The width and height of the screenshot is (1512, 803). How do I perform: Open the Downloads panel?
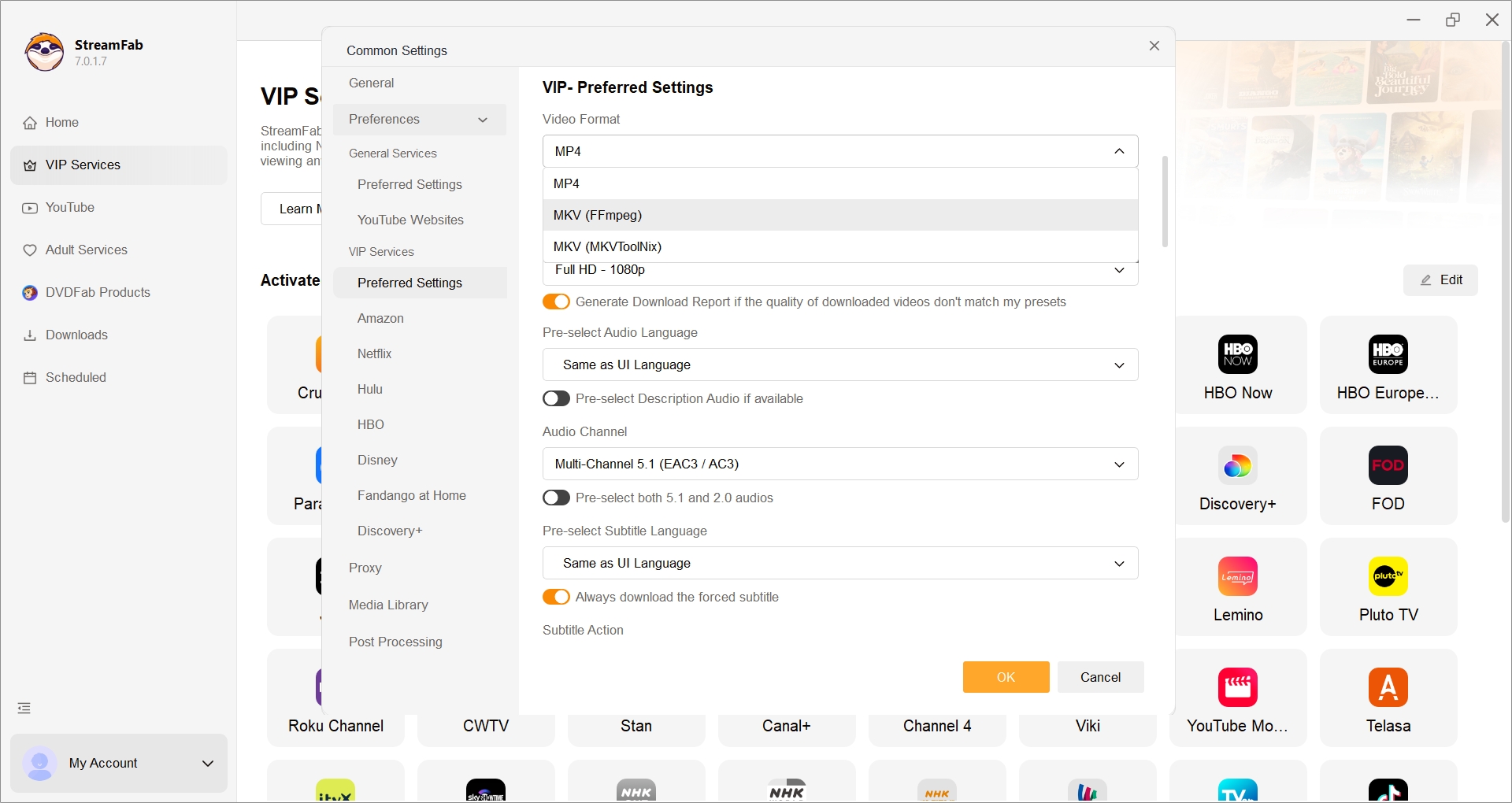click(x=76, y=335)
